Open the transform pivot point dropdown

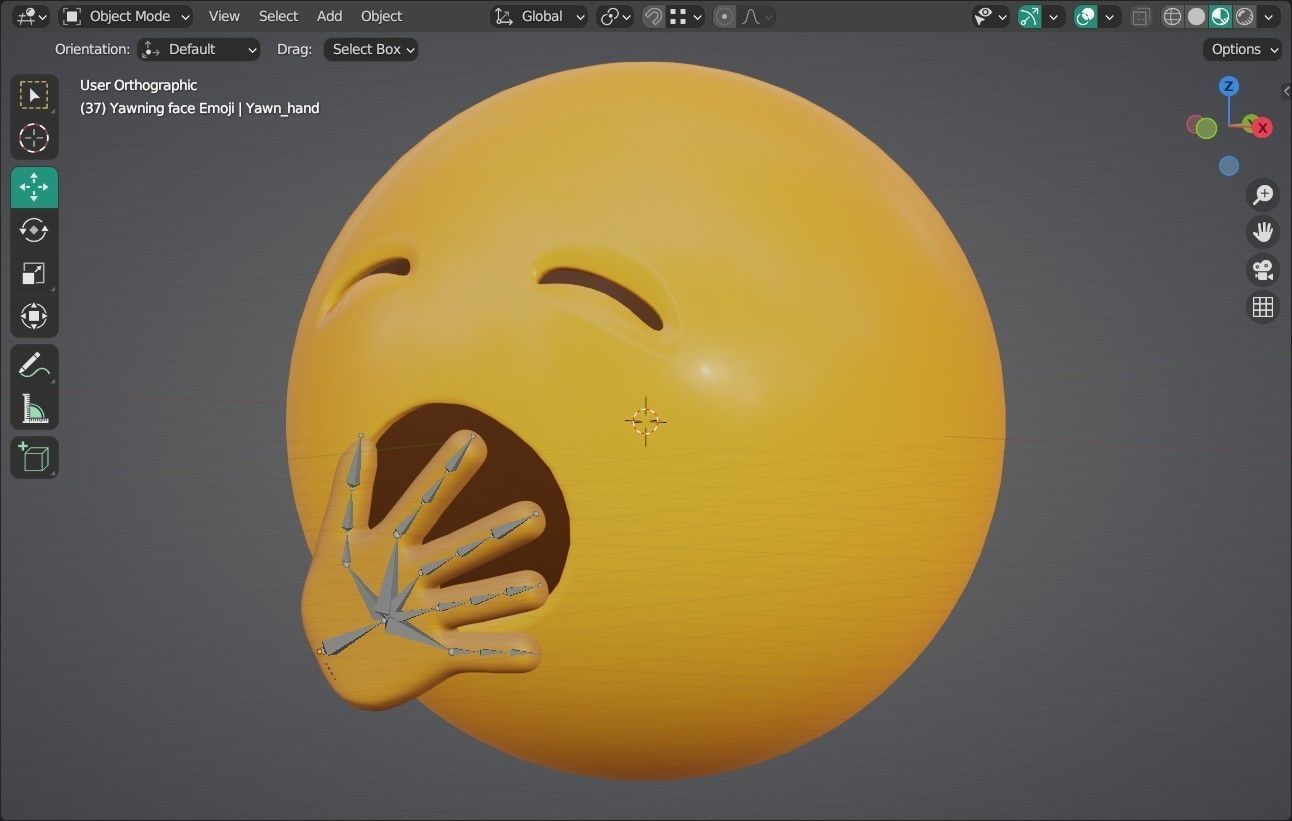pyautogui.click(x=615, y=16)
